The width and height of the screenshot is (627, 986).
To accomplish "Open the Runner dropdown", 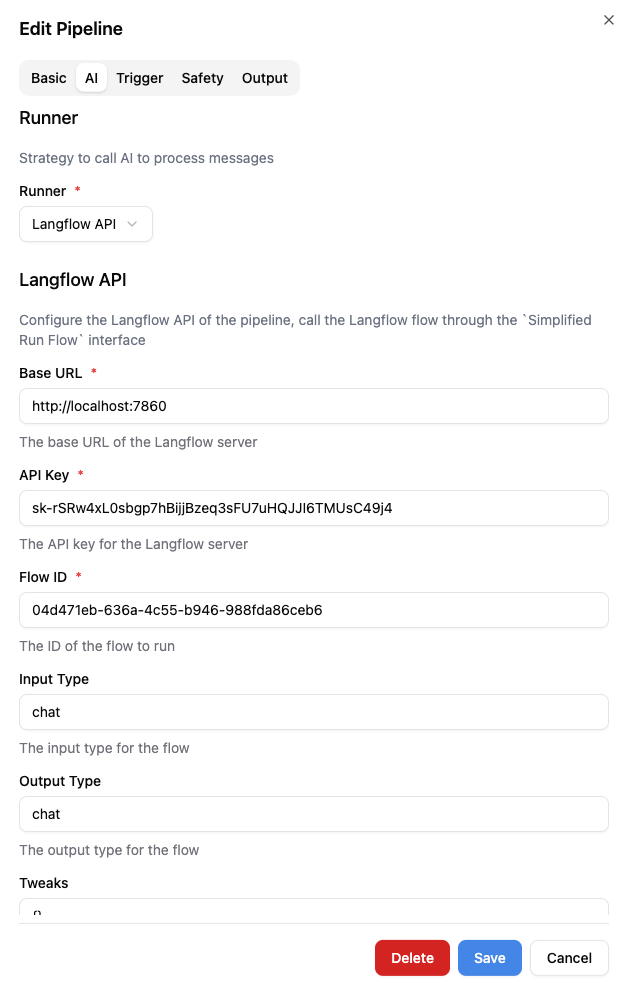I will (85, 224).
